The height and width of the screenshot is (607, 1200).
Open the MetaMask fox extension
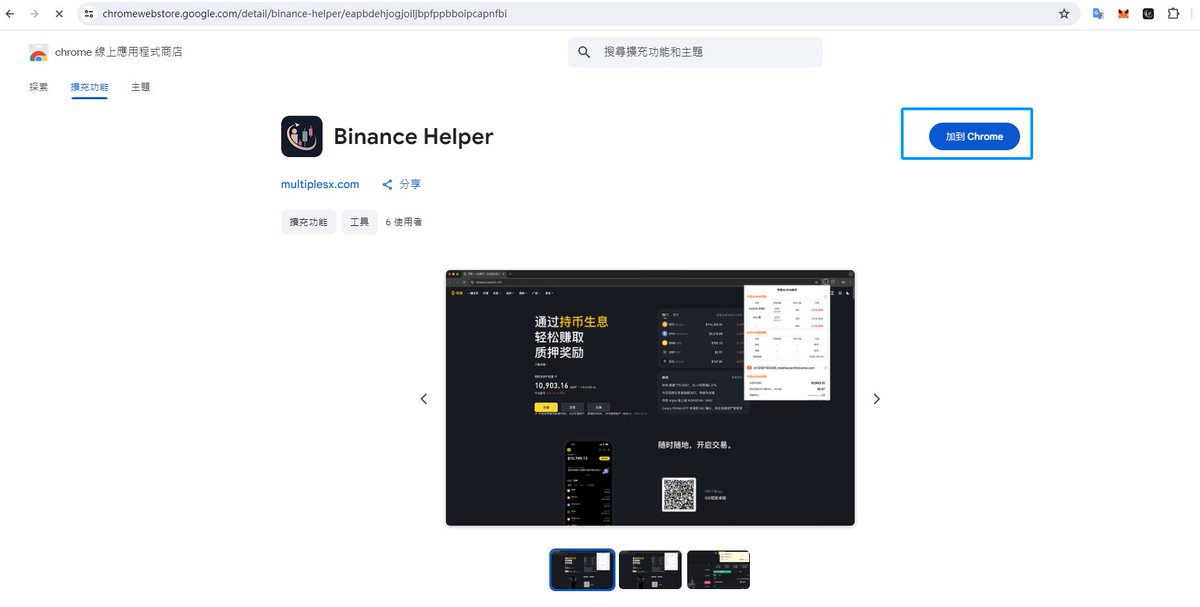click(x=1123, y=14)
